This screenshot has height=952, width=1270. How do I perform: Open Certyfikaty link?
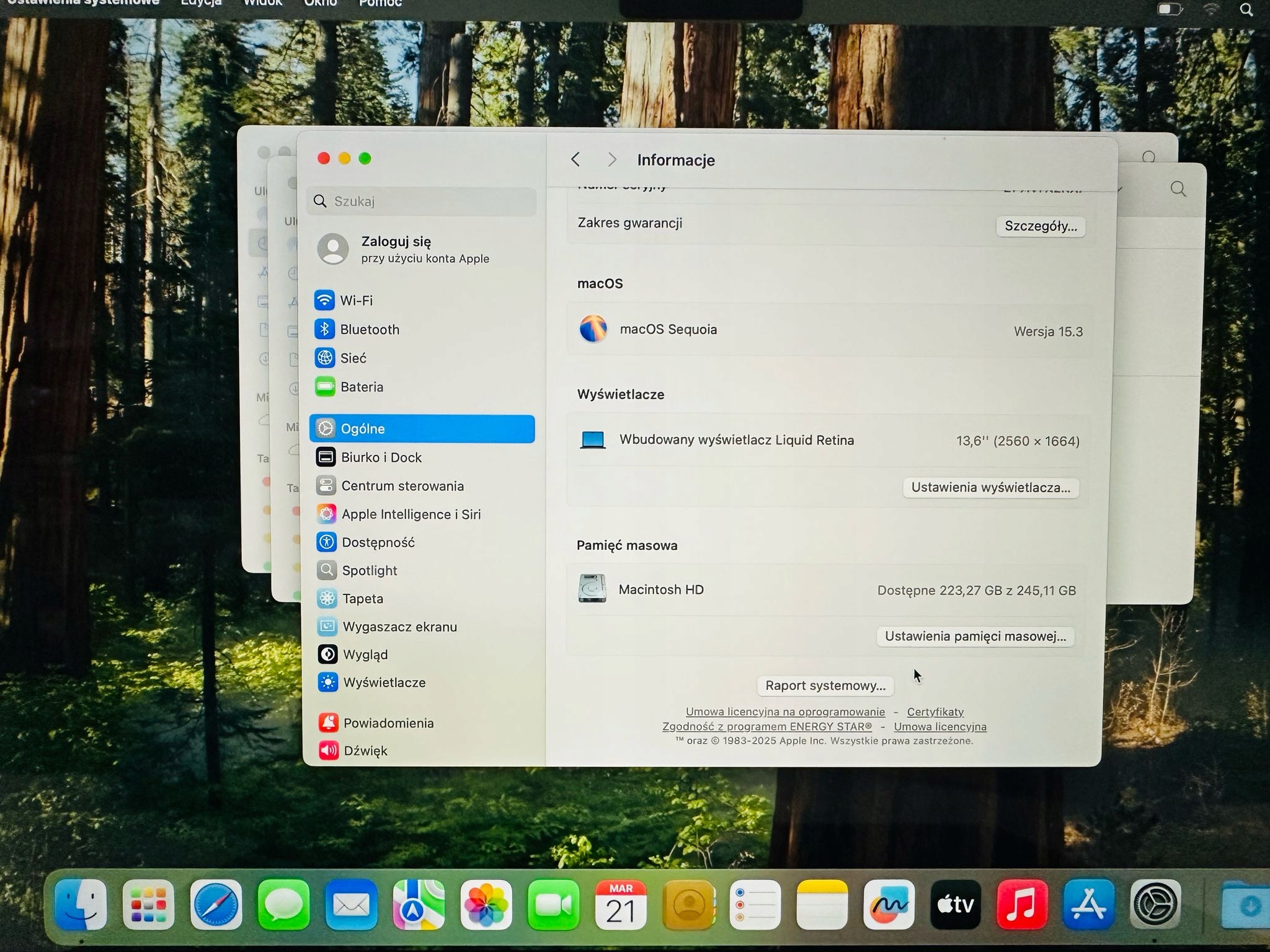click(x=935, y=712)
